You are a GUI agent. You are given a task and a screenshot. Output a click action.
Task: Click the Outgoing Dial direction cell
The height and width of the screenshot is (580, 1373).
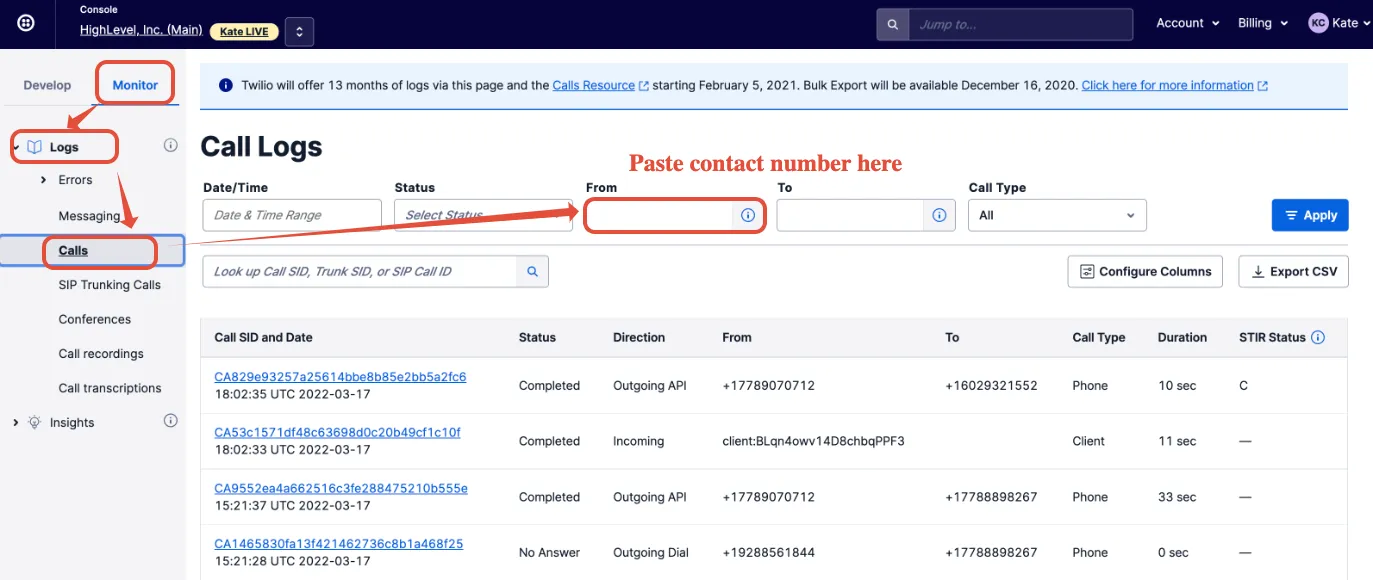tap(651, 553)
